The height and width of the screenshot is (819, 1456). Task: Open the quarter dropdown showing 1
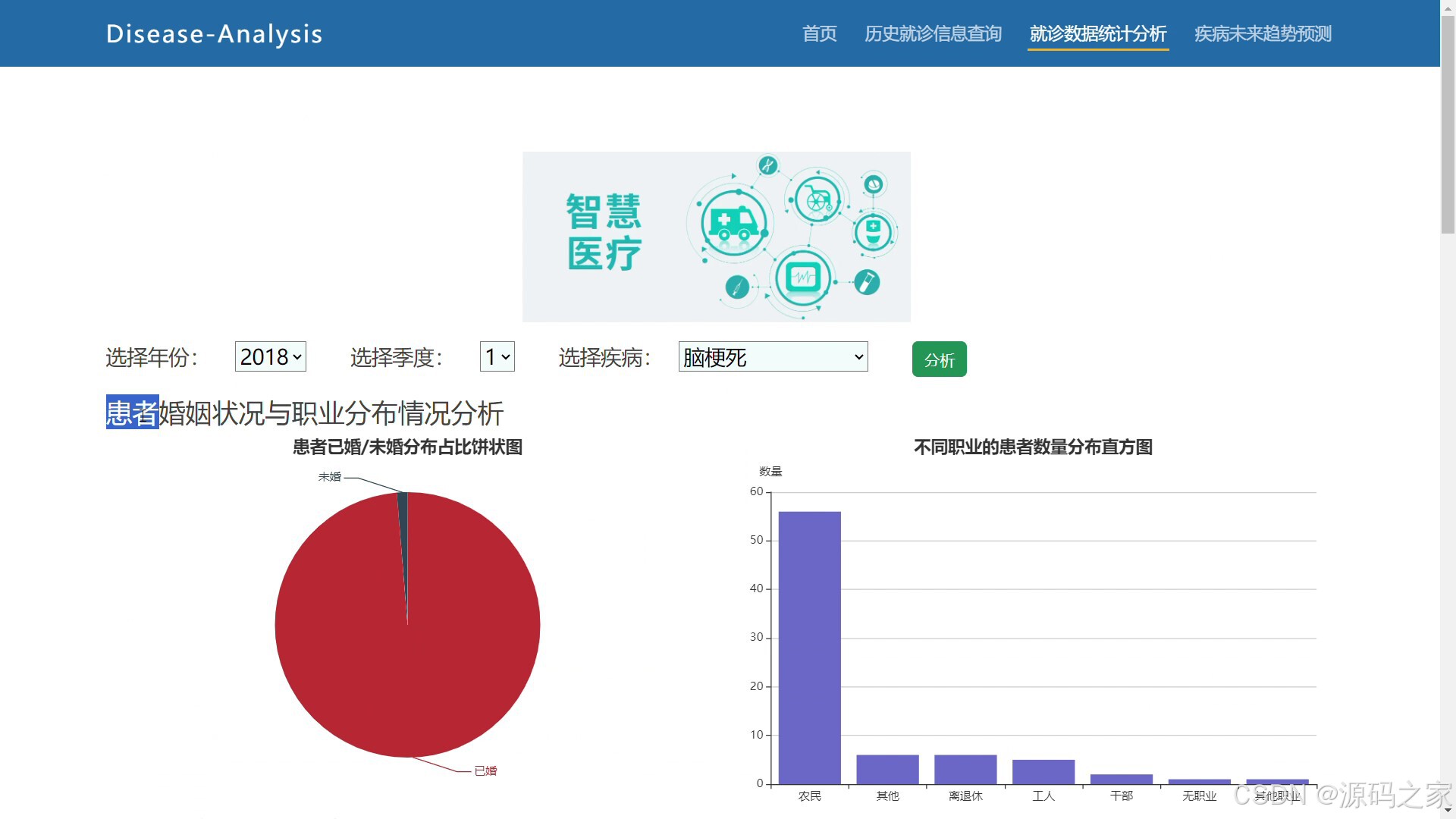(x=497, y=356)
